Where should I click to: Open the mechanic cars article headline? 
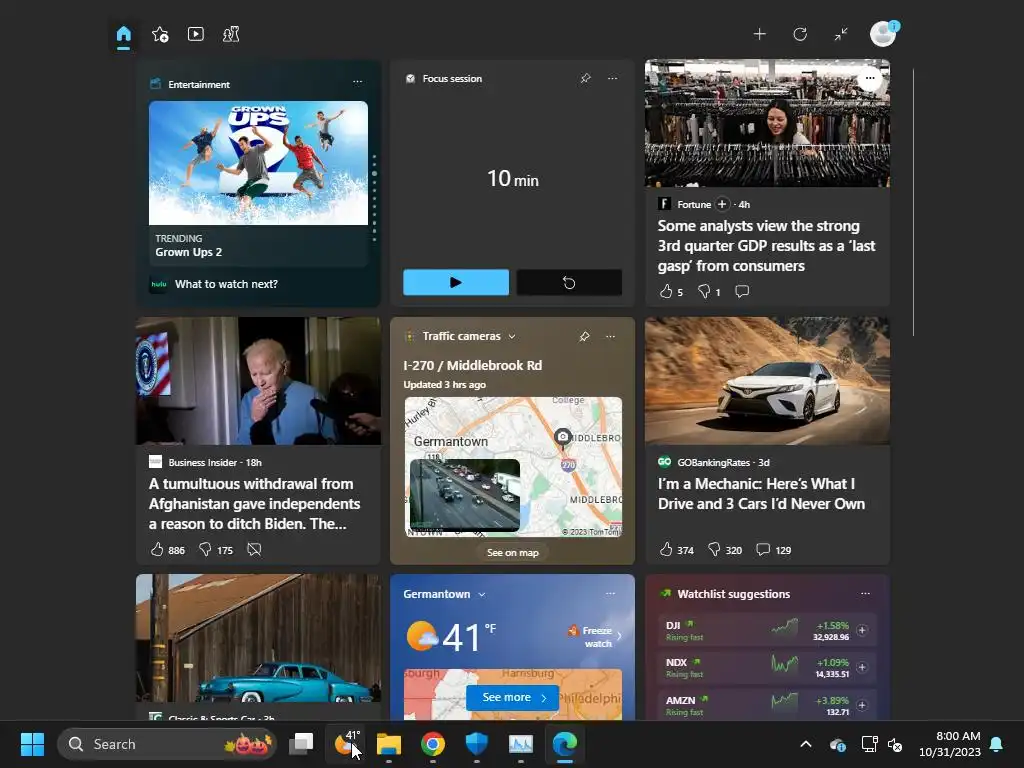tap(761, 494)
